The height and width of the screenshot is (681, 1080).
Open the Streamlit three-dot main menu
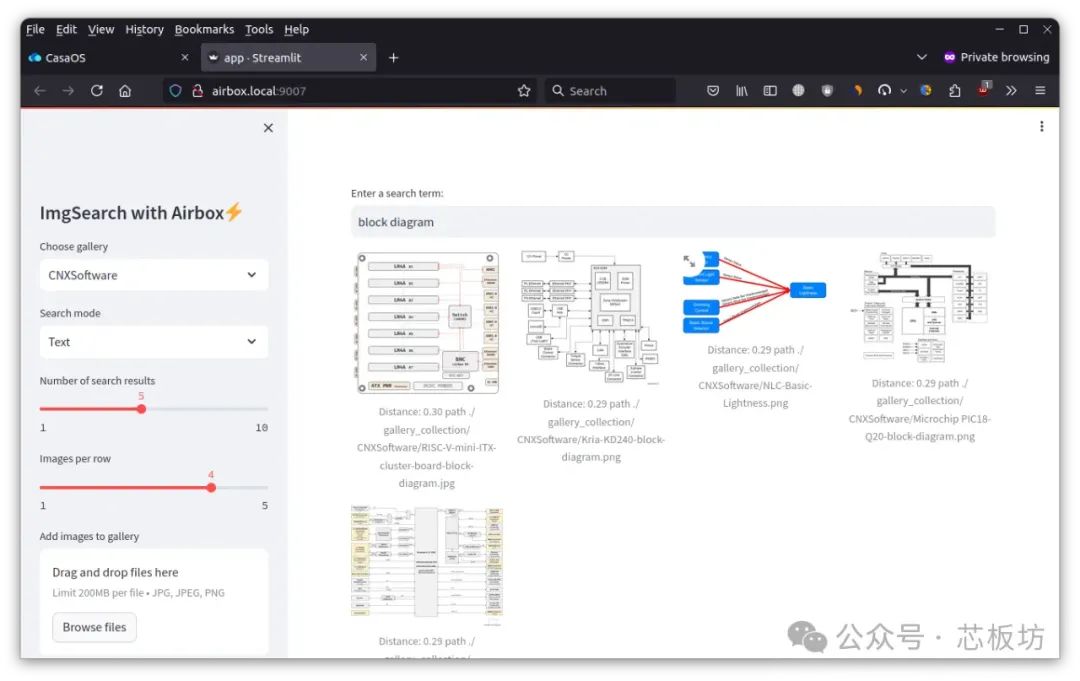[1041, 126]
